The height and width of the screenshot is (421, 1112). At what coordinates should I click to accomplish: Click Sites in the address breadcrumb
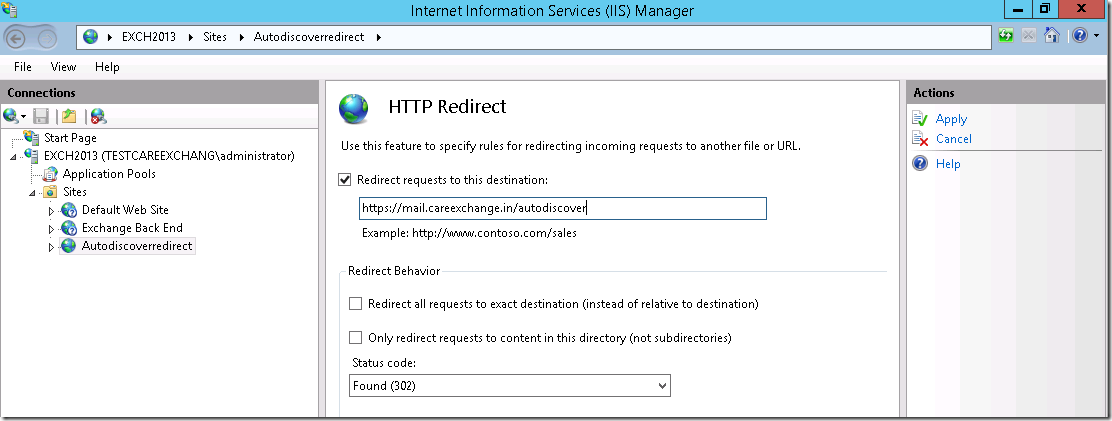[x=215, y=37]
